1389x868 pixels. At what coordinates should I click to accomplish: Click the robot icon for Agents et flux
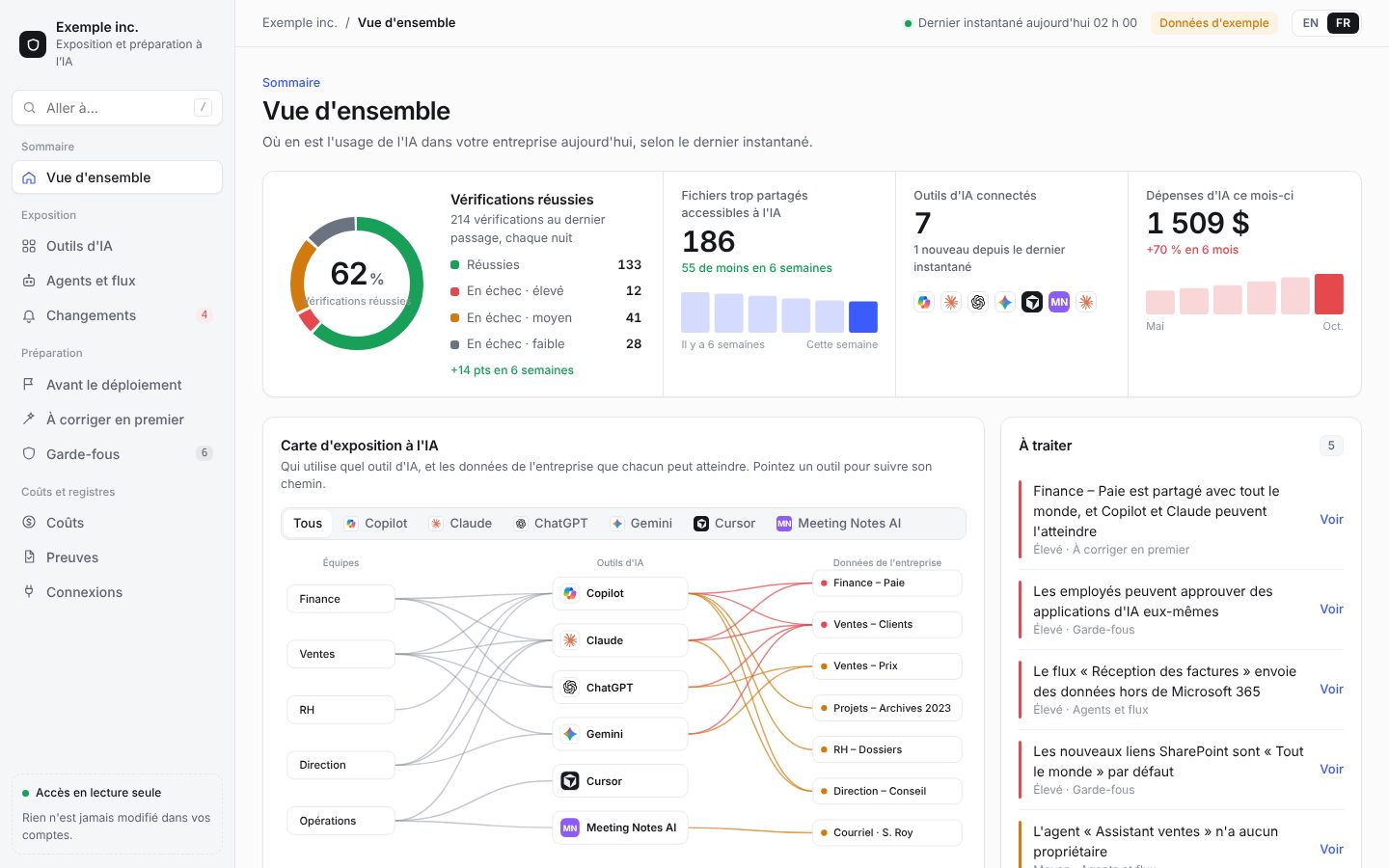click(29, 281)
